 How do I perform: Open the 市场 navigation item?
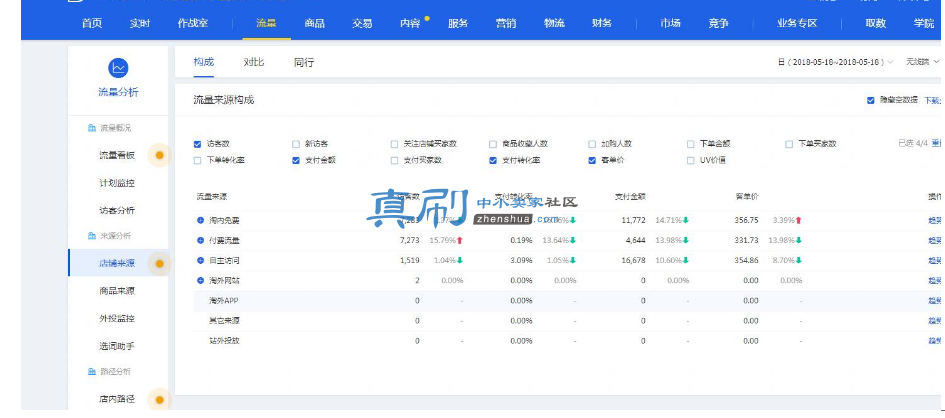[x=670, y=23]
